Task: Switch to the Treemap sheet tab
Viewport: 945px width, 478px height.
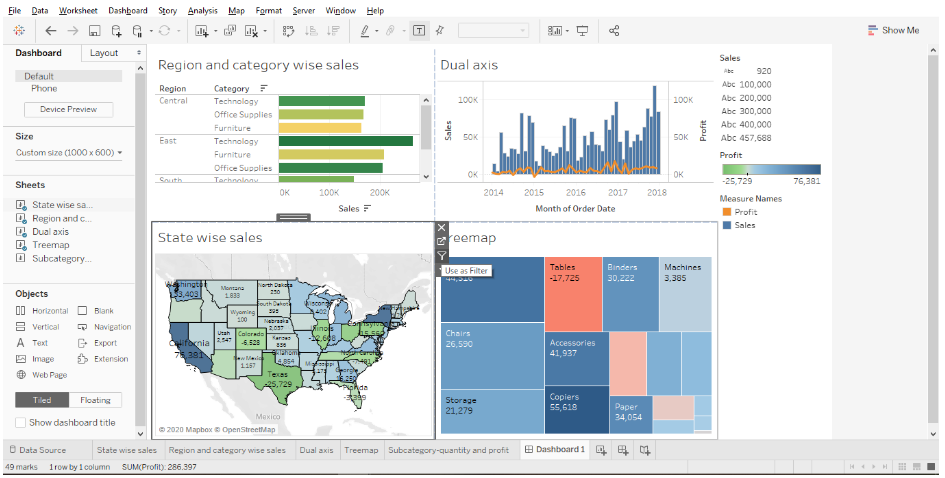Action: pos(360,451)
